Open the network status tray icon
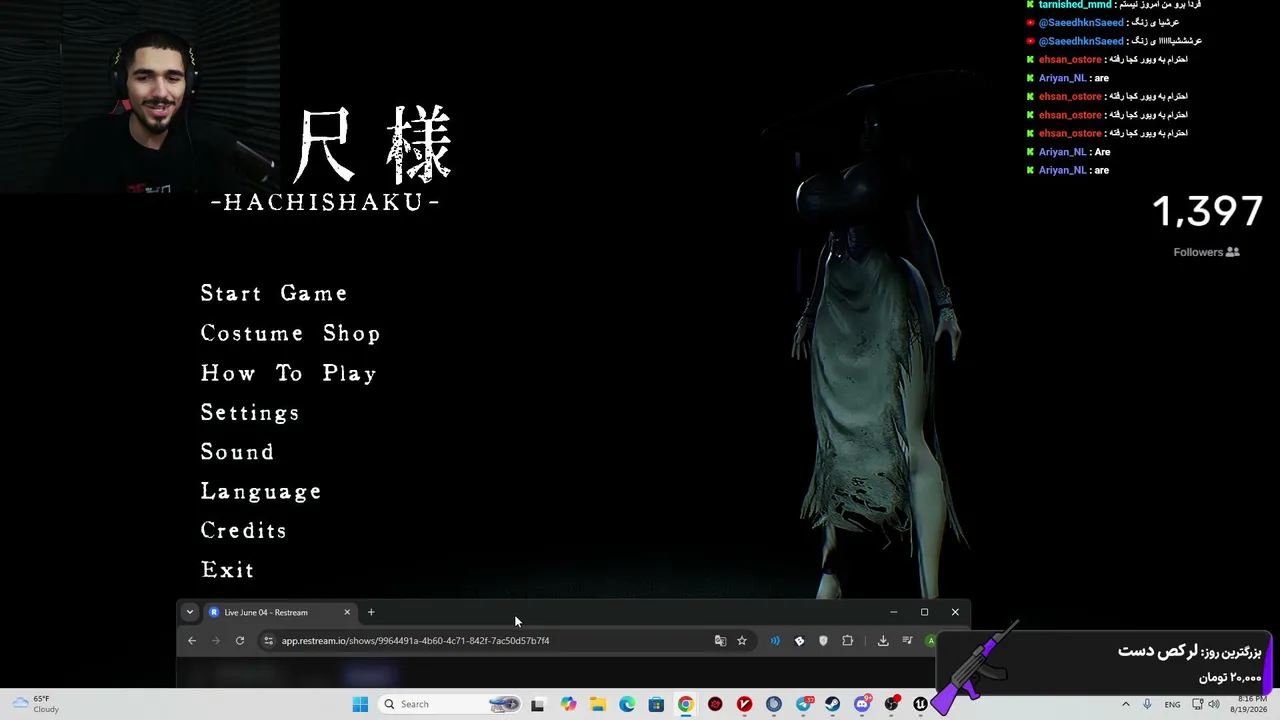 tap(1198, 704)
